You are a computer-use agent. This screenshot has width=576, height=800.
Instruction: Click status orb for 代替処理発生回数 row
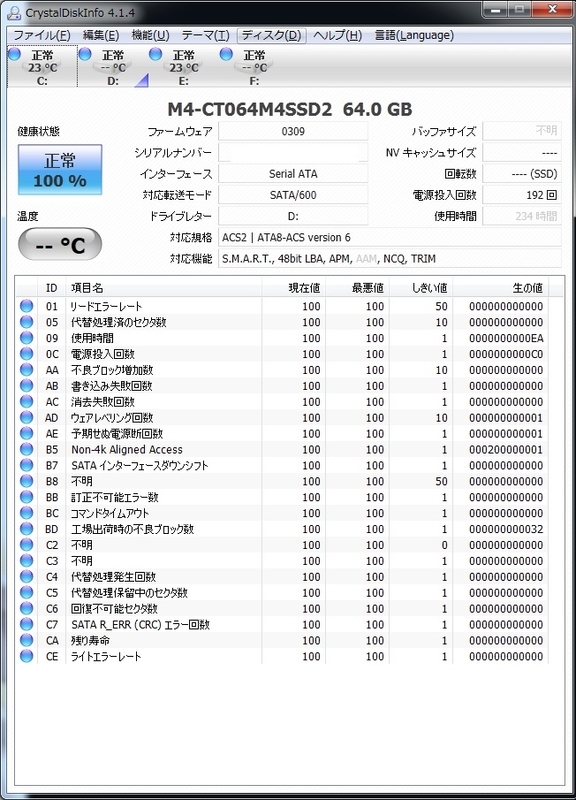tap(27, 577)
